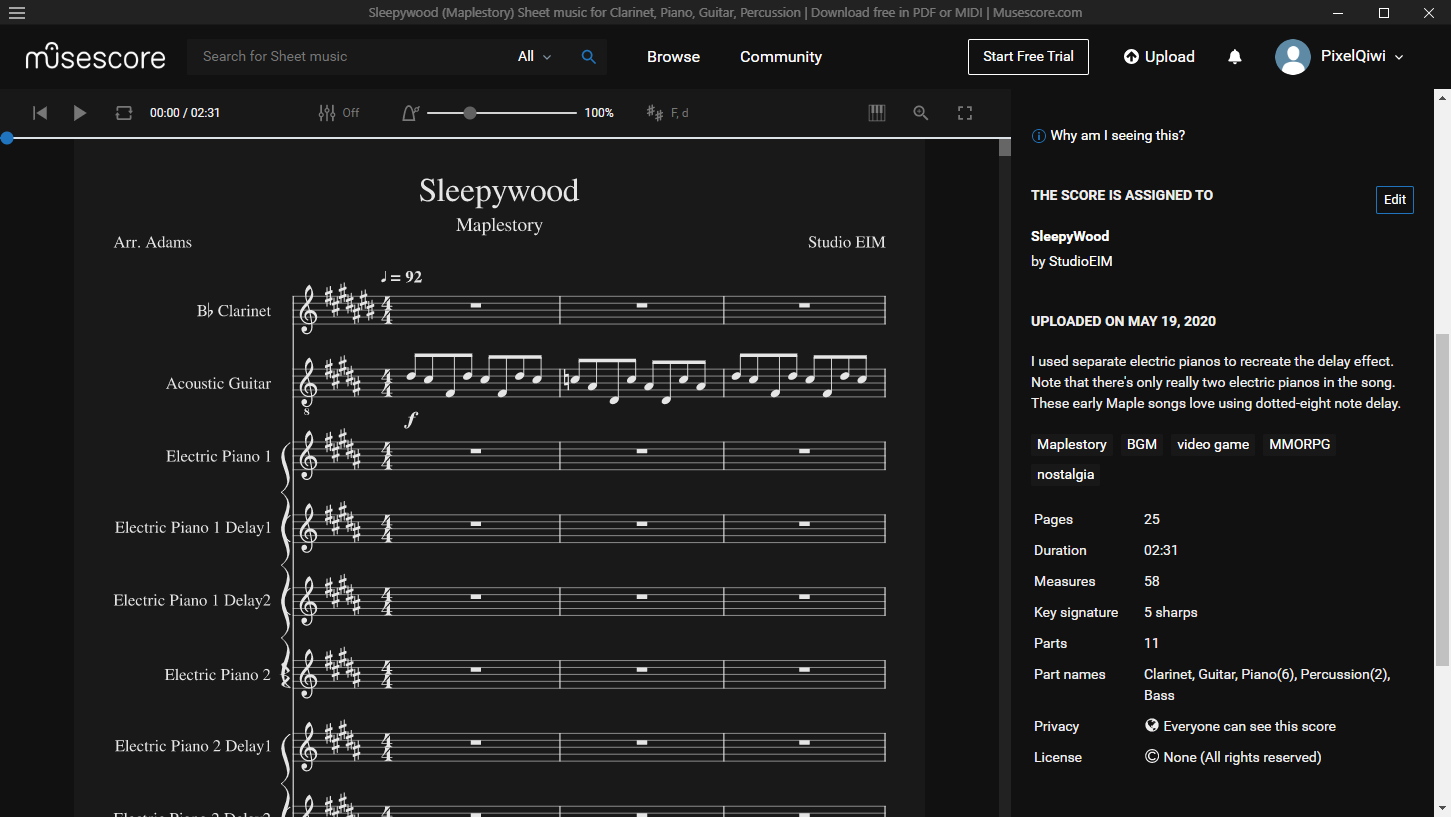Image resolution: width=1451 pixels, height=817 pixels.
Task: Toggle fullscreen score view
Action: click(964, 112)
